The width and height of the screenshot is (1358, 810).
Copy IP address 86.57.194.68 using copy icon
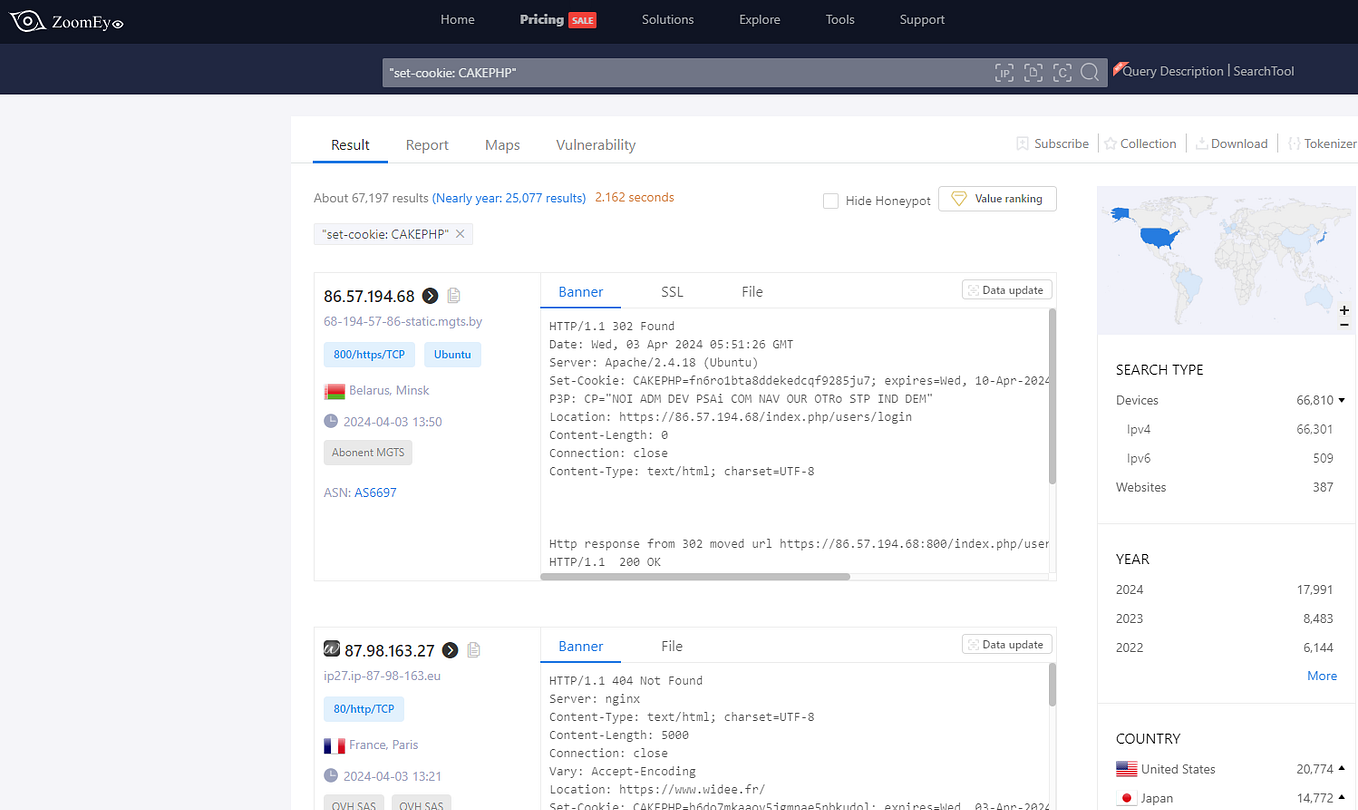point(454,295)
